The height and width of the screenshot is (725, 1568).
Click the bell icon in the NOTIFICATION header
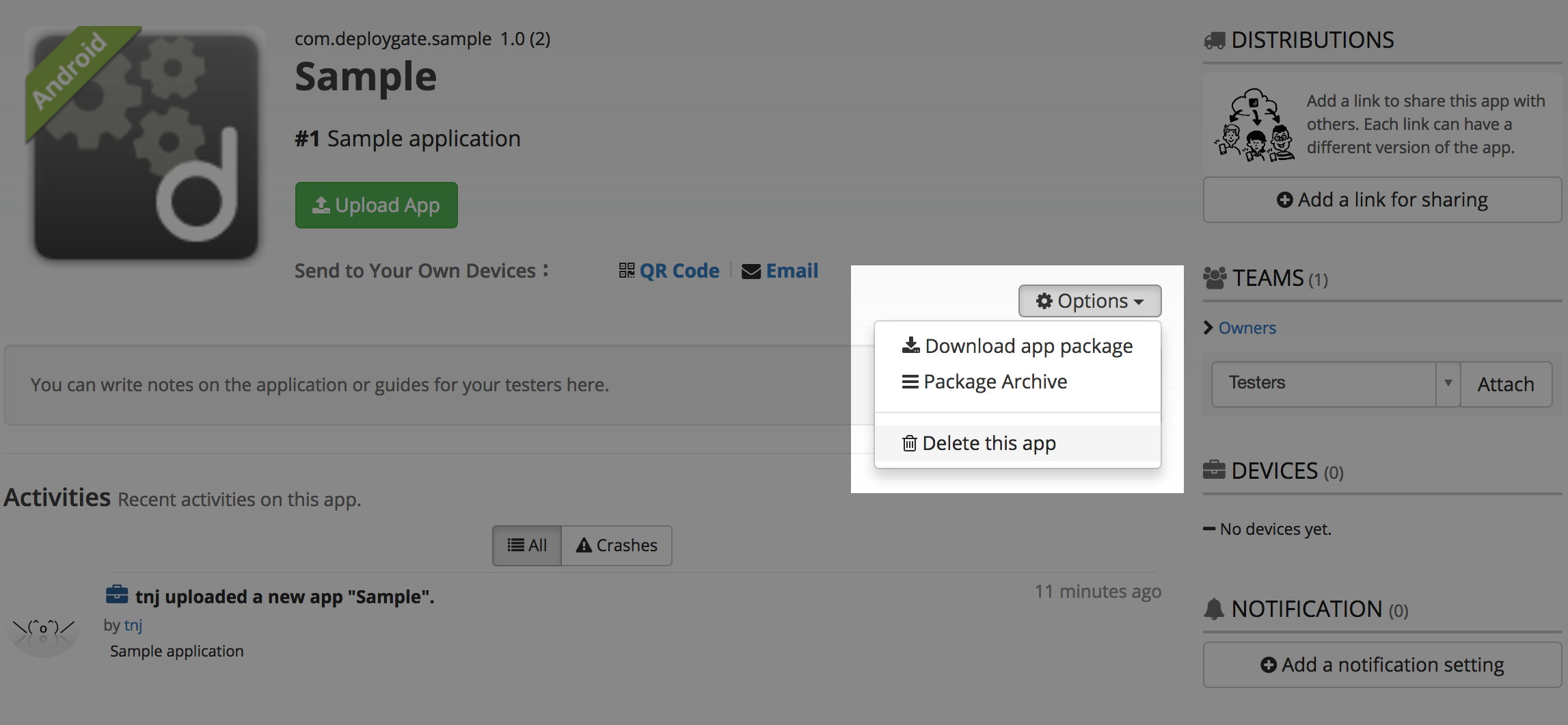coord(1215,608)
